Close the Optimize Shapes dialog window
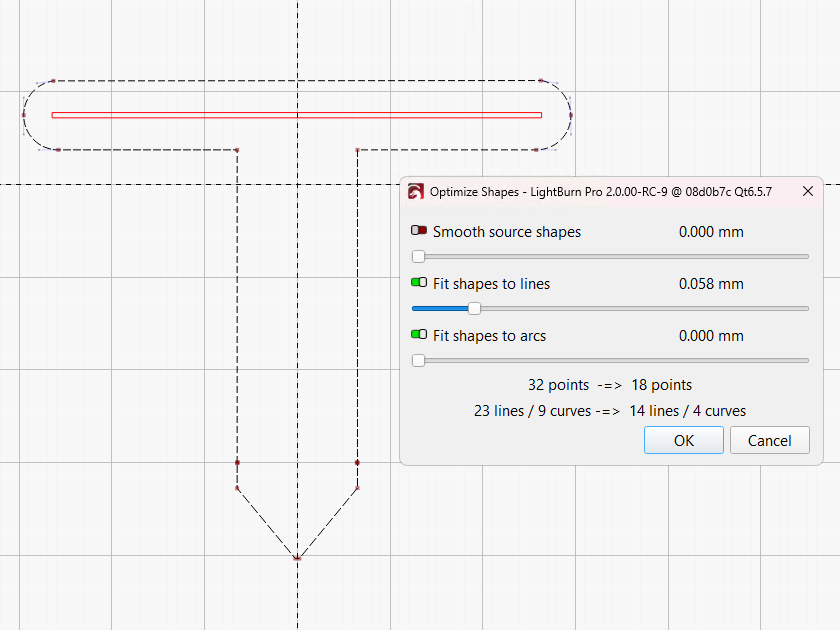This screenshot has height=630, width=840. click(808, 191)
